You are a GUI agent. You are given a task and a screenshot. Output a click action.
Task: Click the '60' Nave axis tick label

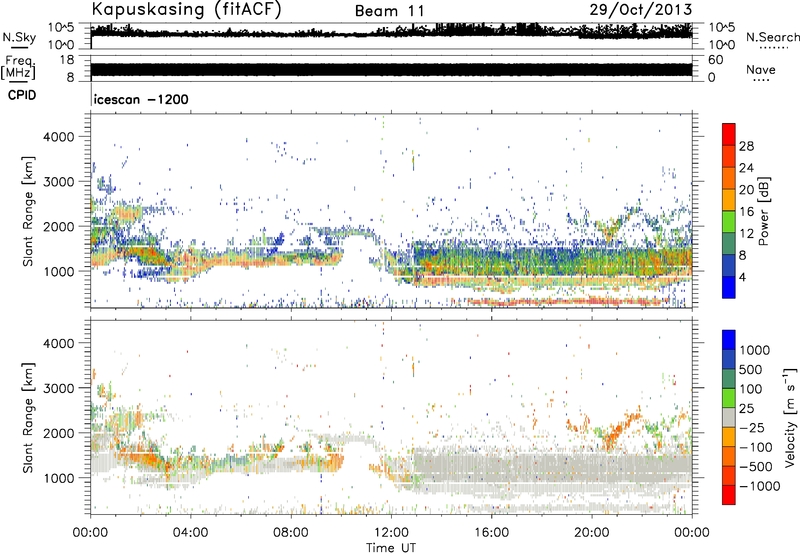(716, 60)
